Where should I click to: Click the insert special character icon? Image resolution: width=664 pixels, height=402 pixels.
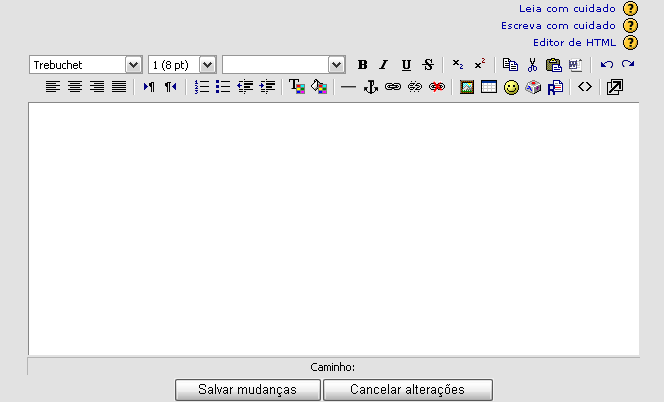[533, 87]
